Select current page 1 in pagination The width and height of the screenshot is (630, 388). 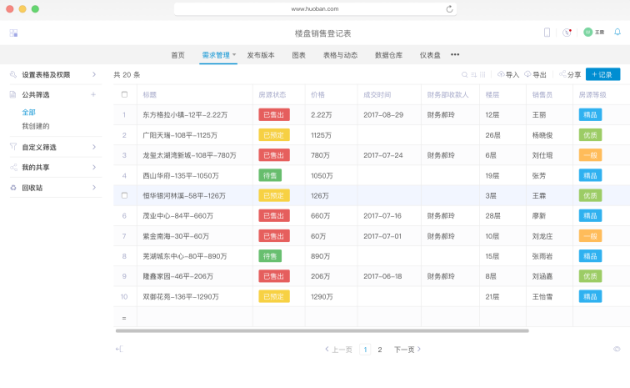(365, 349)
